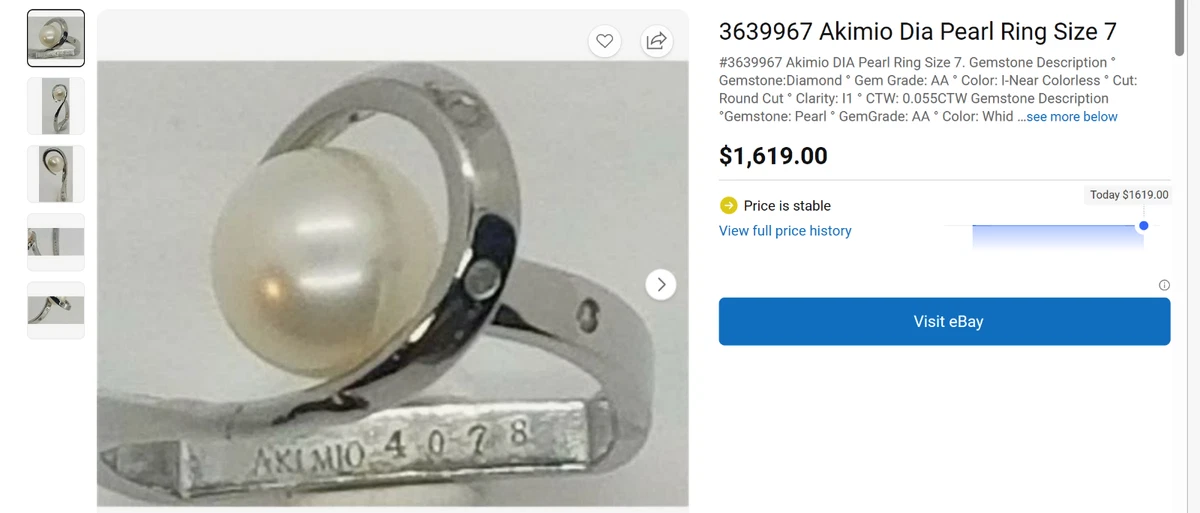View the third ring thumbnail
Viewport: 1200px width, 513px height.
pyautogui.click(x=56, y=174)
